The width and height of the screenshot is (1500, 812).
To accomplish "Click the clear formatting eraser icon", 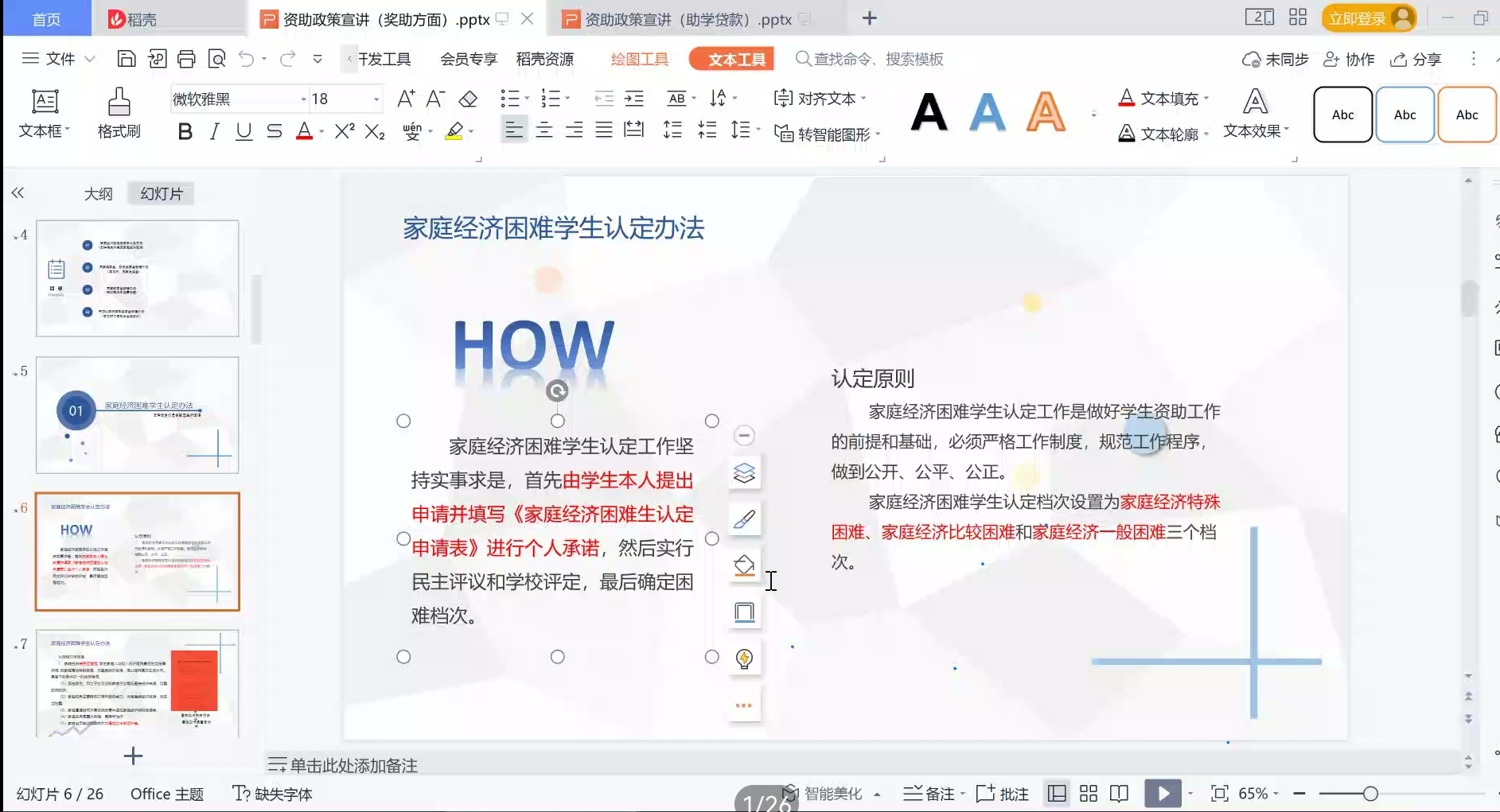I will 468,99.
